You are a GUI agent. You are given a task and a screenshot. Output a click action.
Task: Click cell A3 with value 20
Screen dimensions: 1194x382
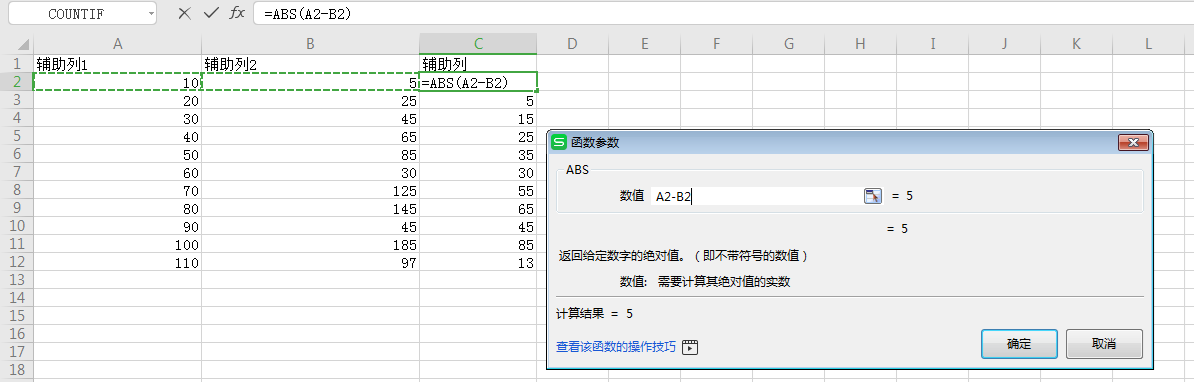point(117,100)
